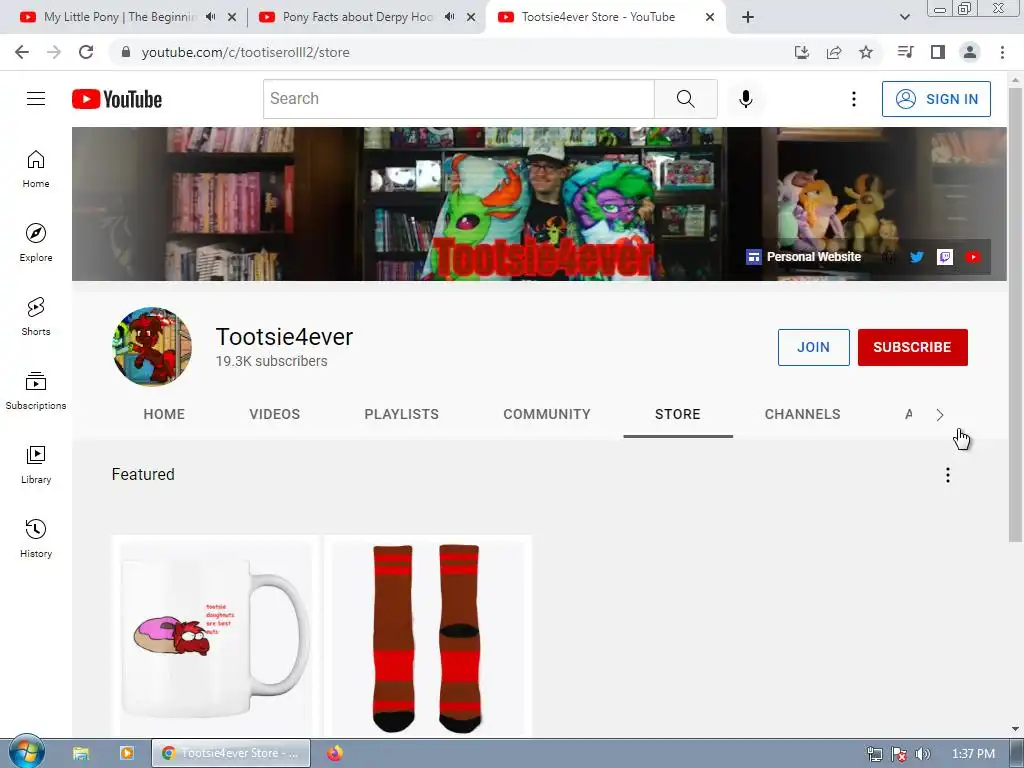Screen dimensions: 1024x768
Task: Click into the YouTube search field
Action: [458, 99]
